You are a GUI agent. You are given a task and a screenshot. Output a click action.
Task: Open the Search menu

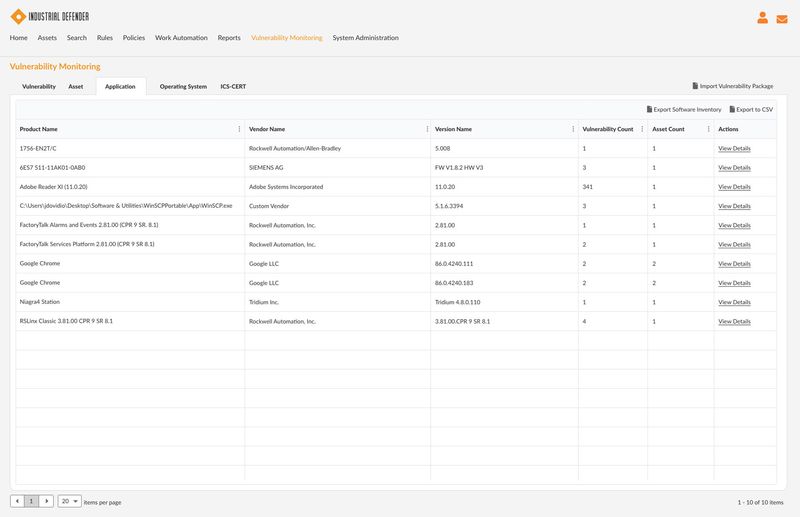[x=77, y=38]
